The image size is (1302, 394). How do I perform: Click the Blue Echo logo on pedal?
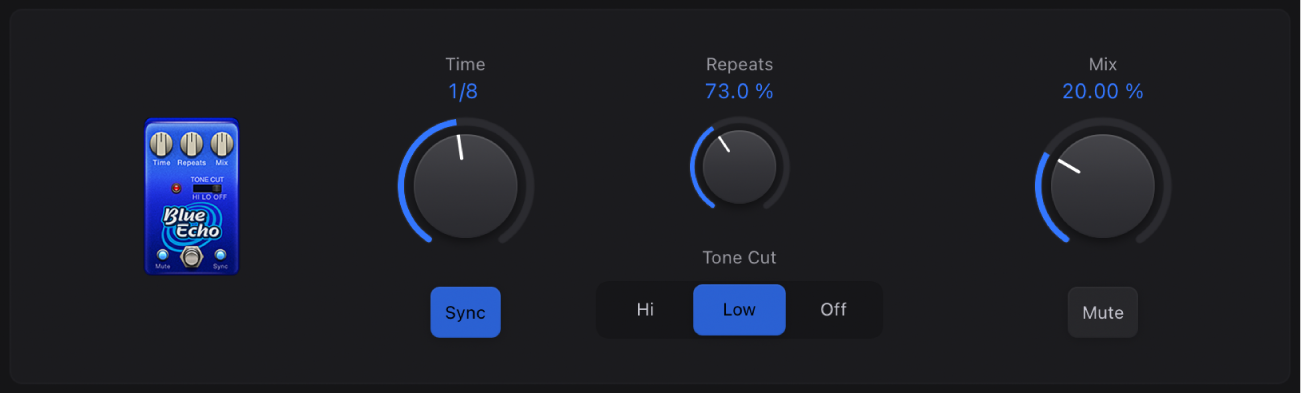pos(192,222)
